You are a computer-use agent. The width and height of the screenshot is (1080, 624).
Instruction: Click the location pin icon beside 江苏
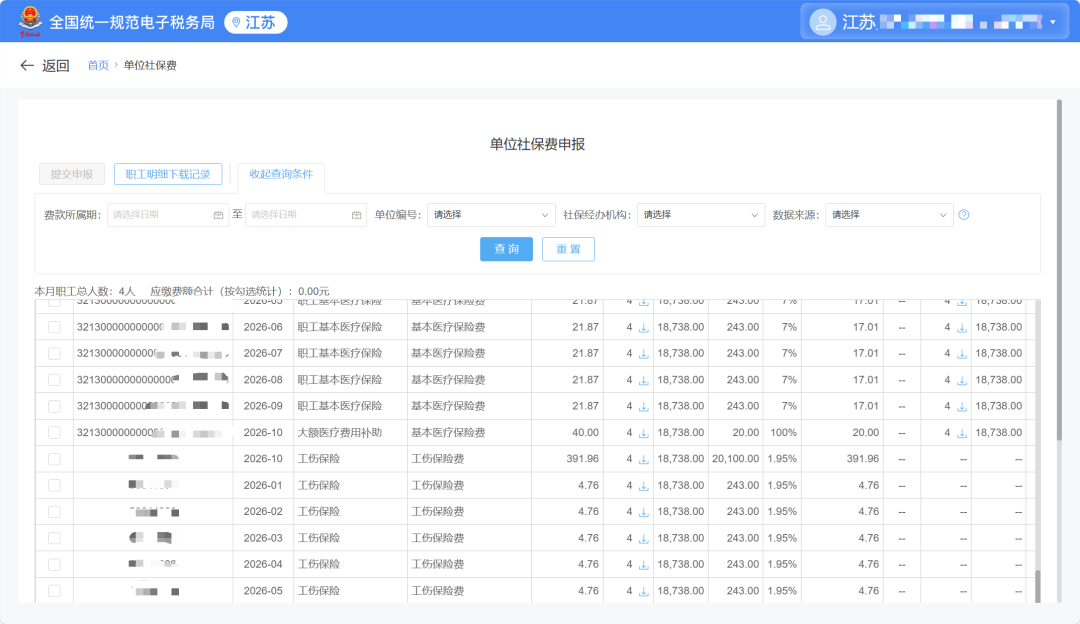click(x=236, y=23)
